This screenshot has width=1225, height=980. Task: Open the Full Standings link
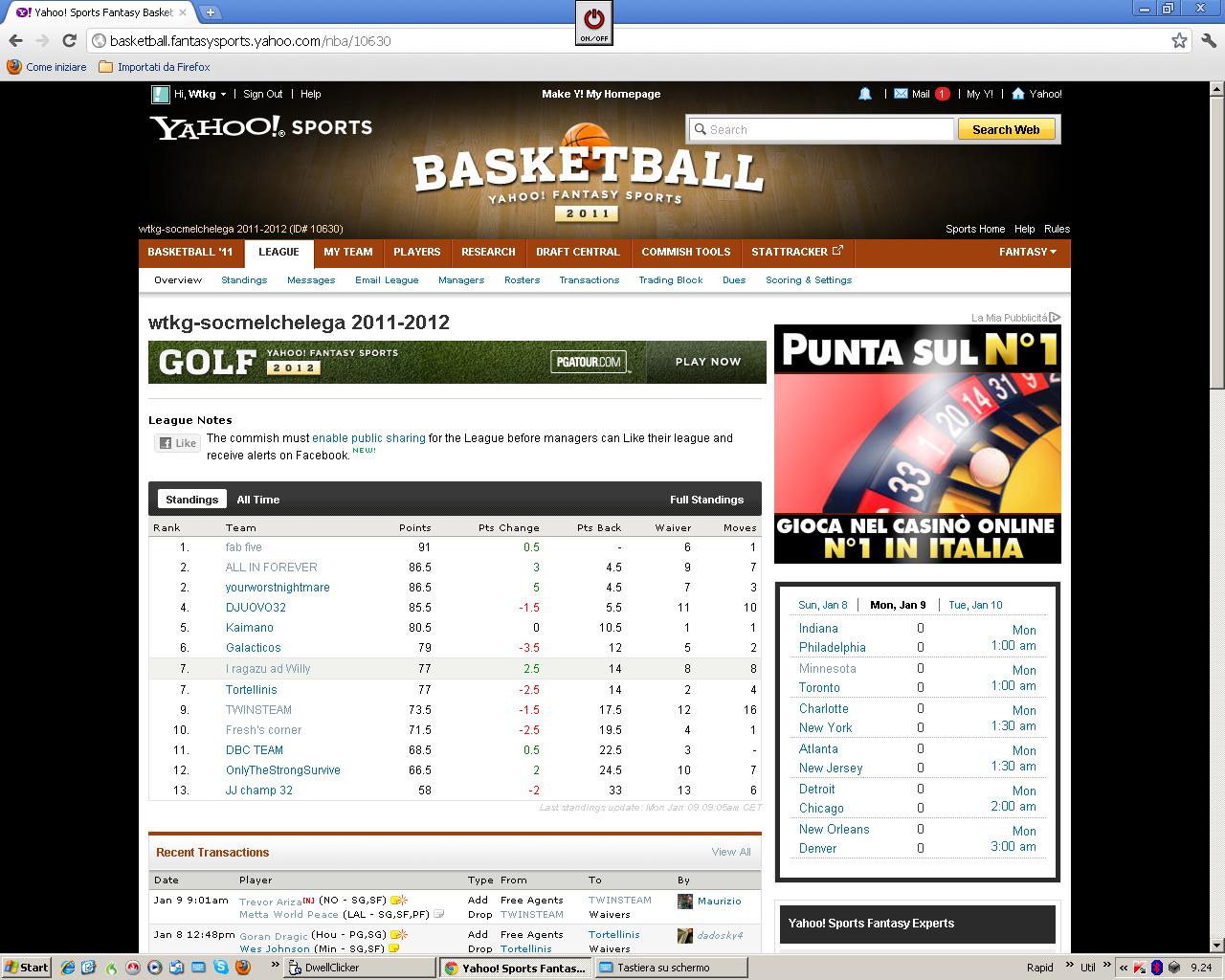pos(706,500)
